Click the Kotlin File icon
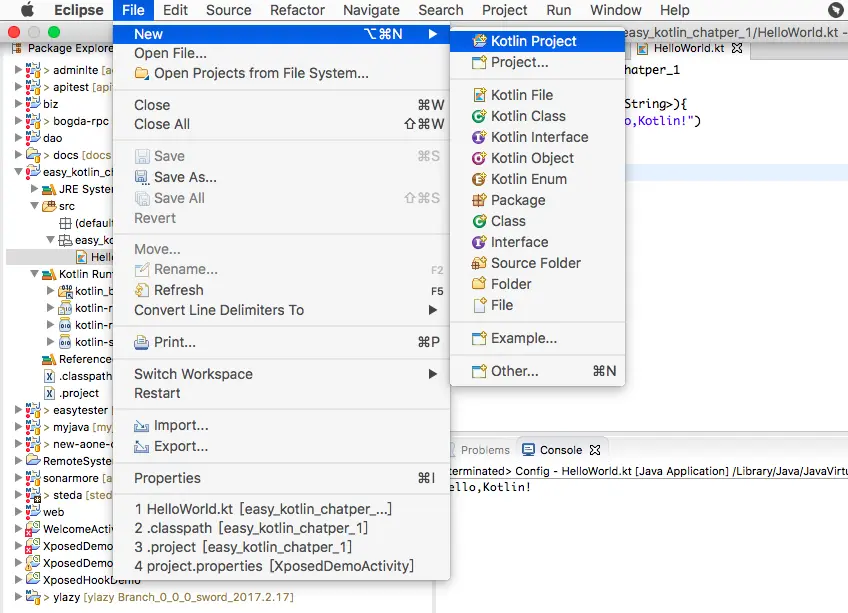848x613 pixels. click(479, 95)
